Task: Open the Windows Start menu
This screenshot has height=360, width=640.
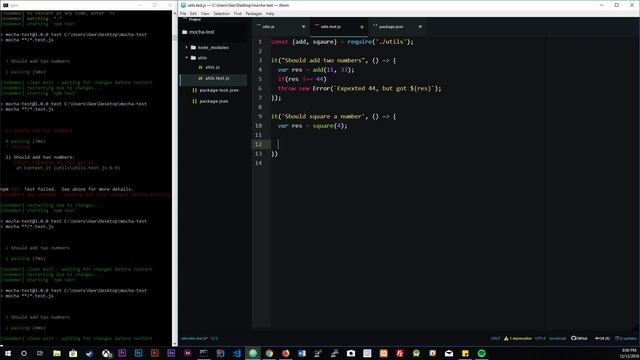Action: [8, 353]
